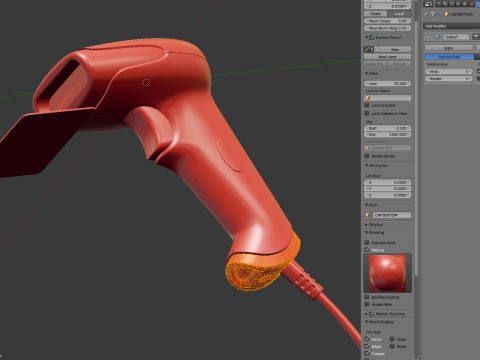This screenshot has width=480, height=360.
Task: Adjust the Mean Crease slider
Action: click(x=388, y=21)
